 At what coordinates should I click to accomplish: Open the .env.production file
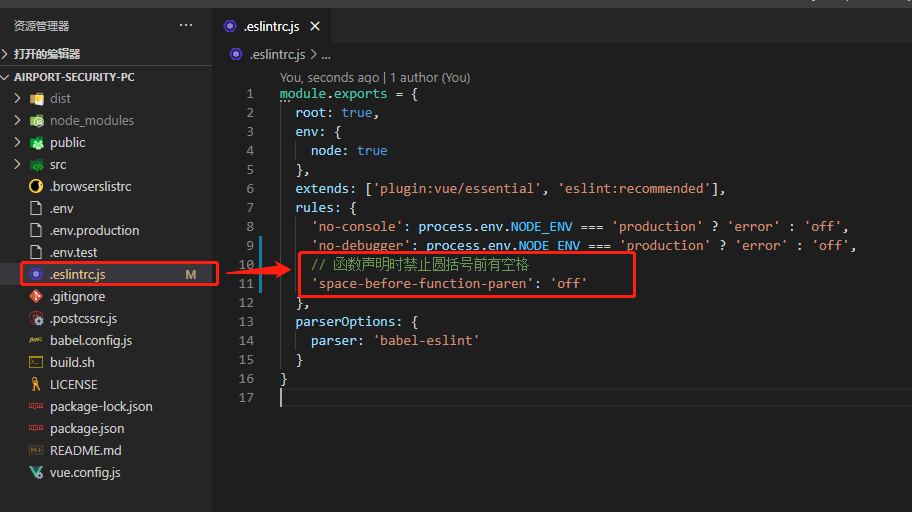pos(94,230)
